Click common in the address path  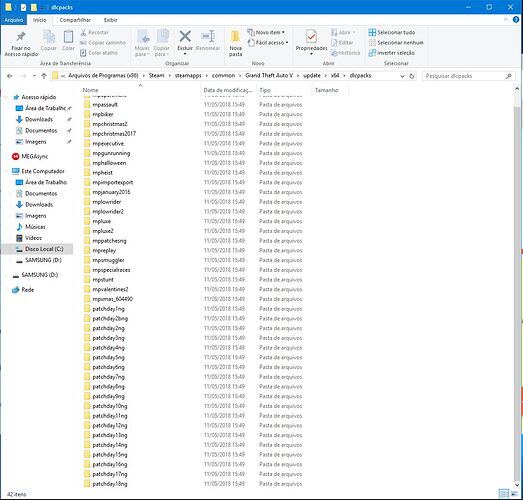(x=223, y=76)
